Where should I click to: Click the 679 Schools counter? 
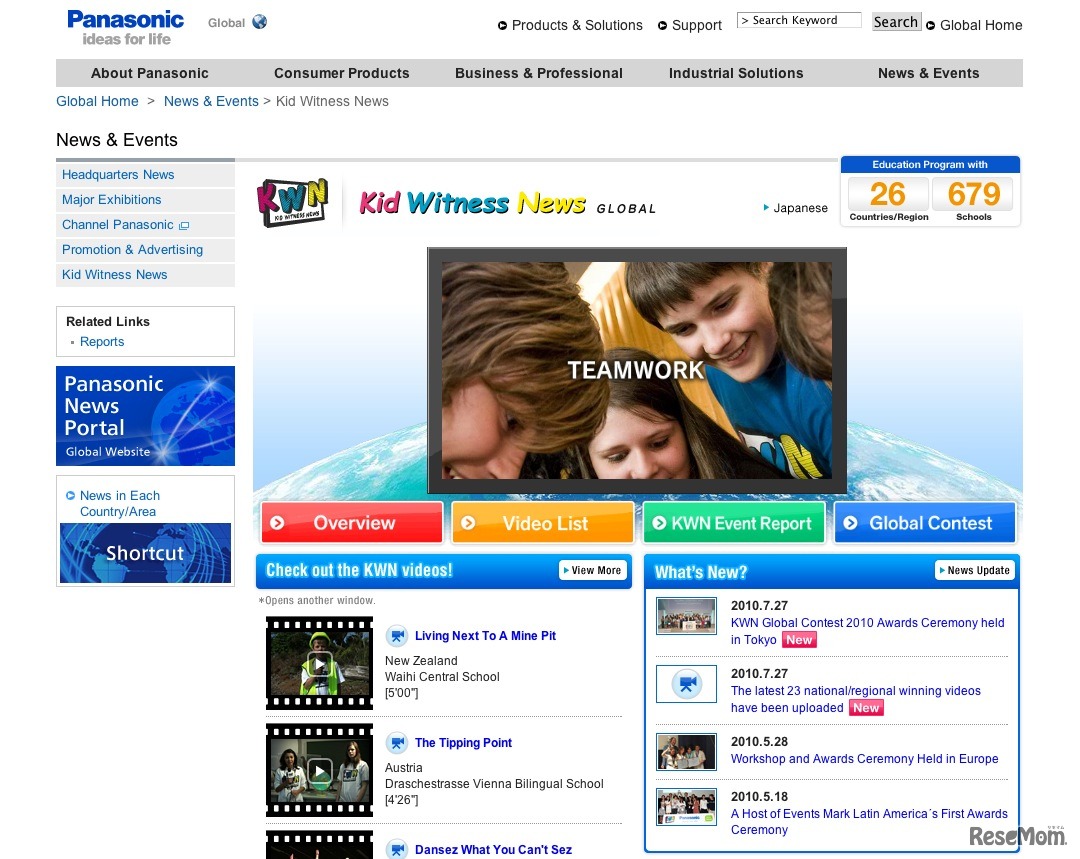(973, 200)
